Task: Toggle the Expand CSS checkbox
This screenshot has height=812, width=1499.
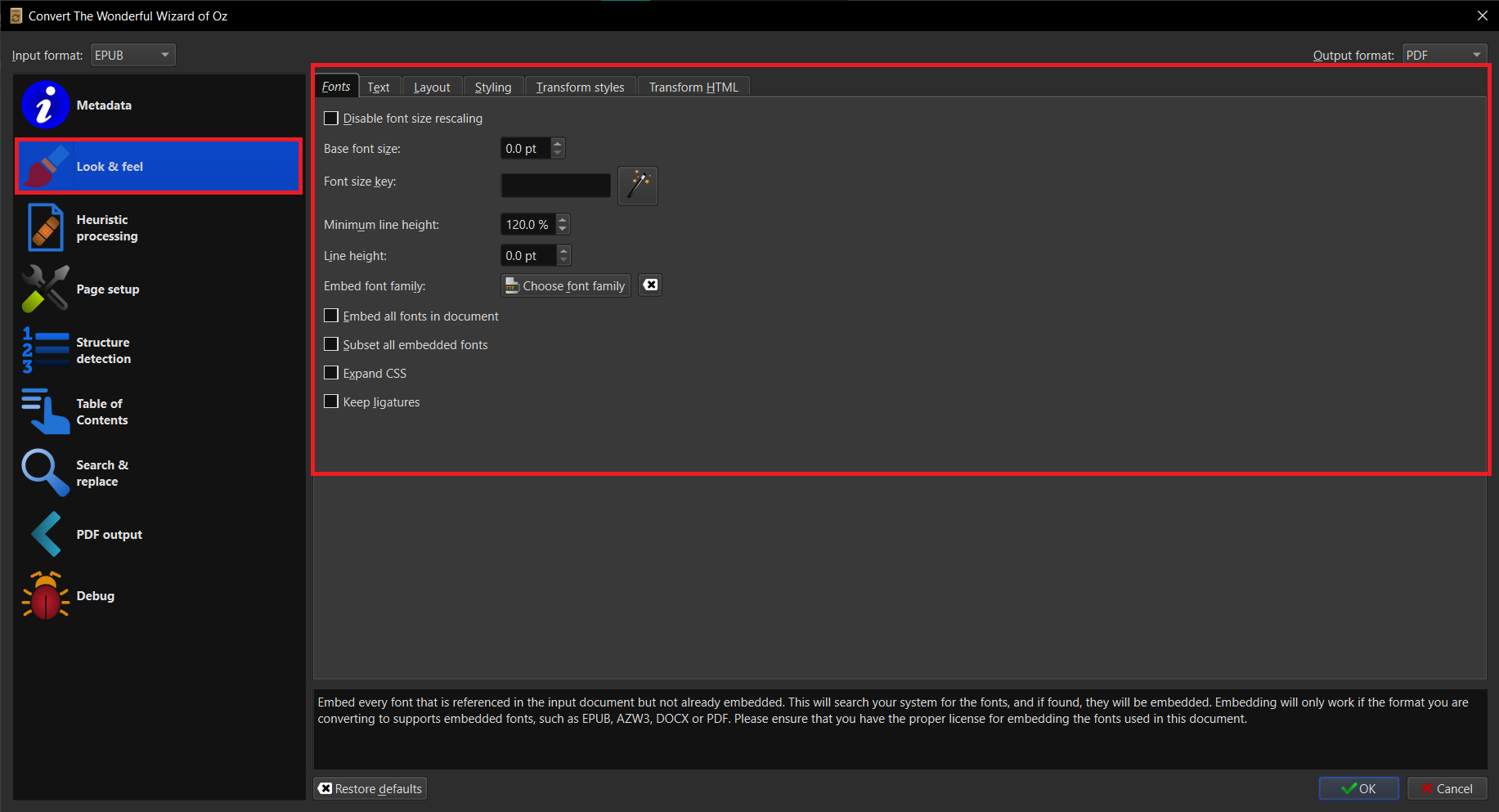Action: click(x=331, y=373)
